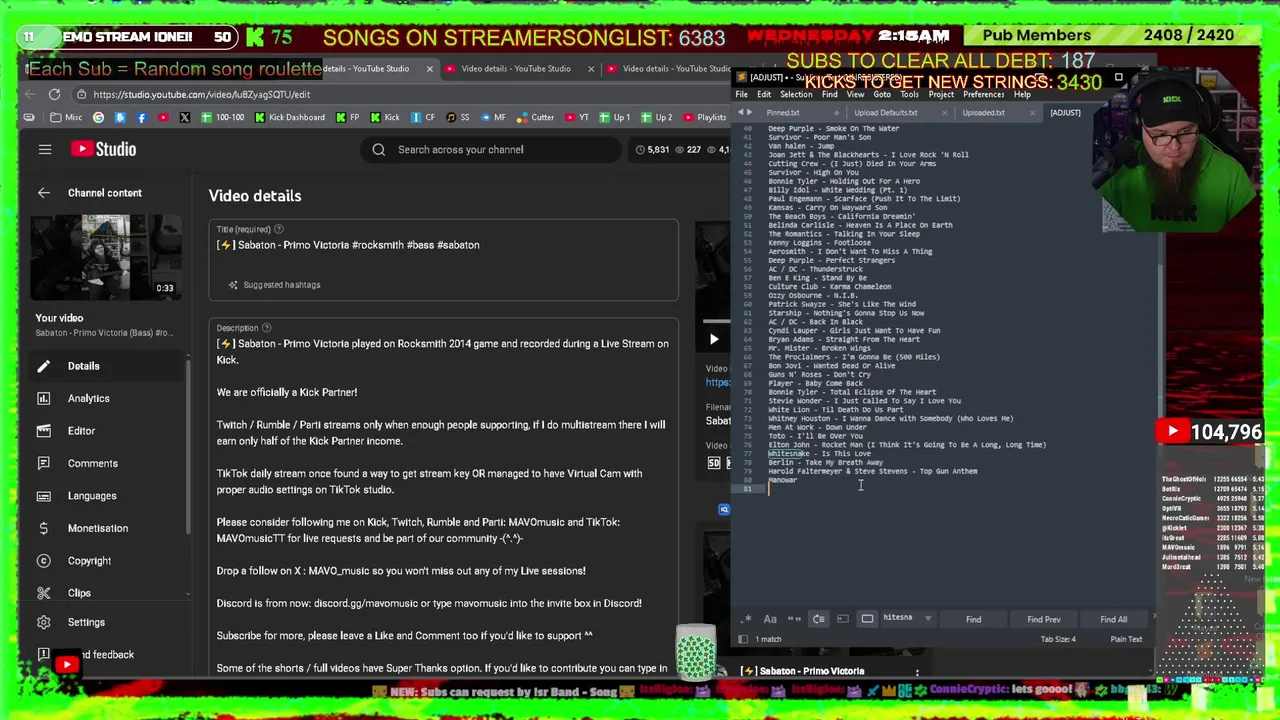Open Clips in Studio sidebar

click(x=105, y=593)
